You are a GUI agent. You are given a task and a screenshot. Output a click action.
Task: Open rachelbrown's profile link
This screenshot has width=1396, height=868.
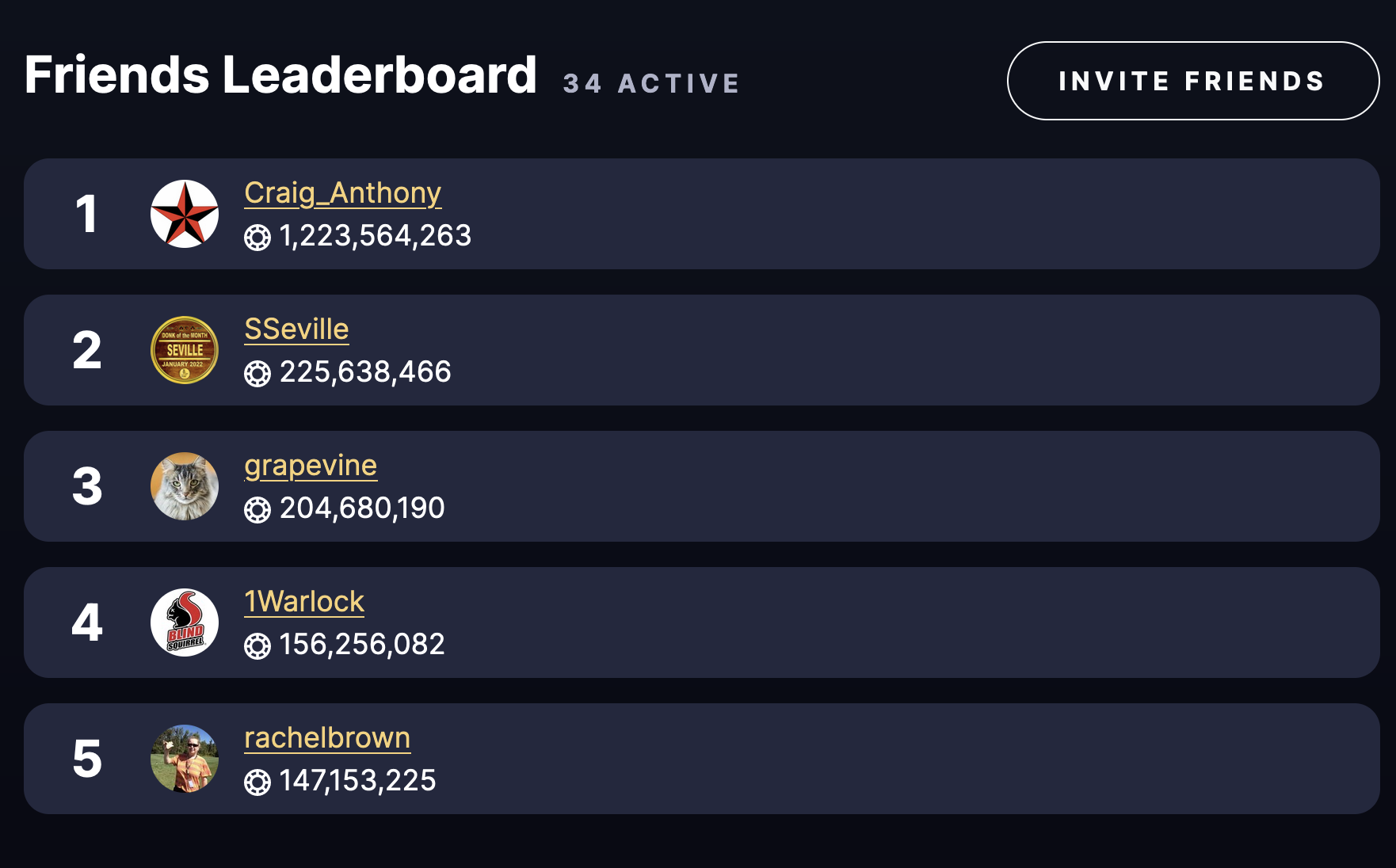click(x=327, y=738)
